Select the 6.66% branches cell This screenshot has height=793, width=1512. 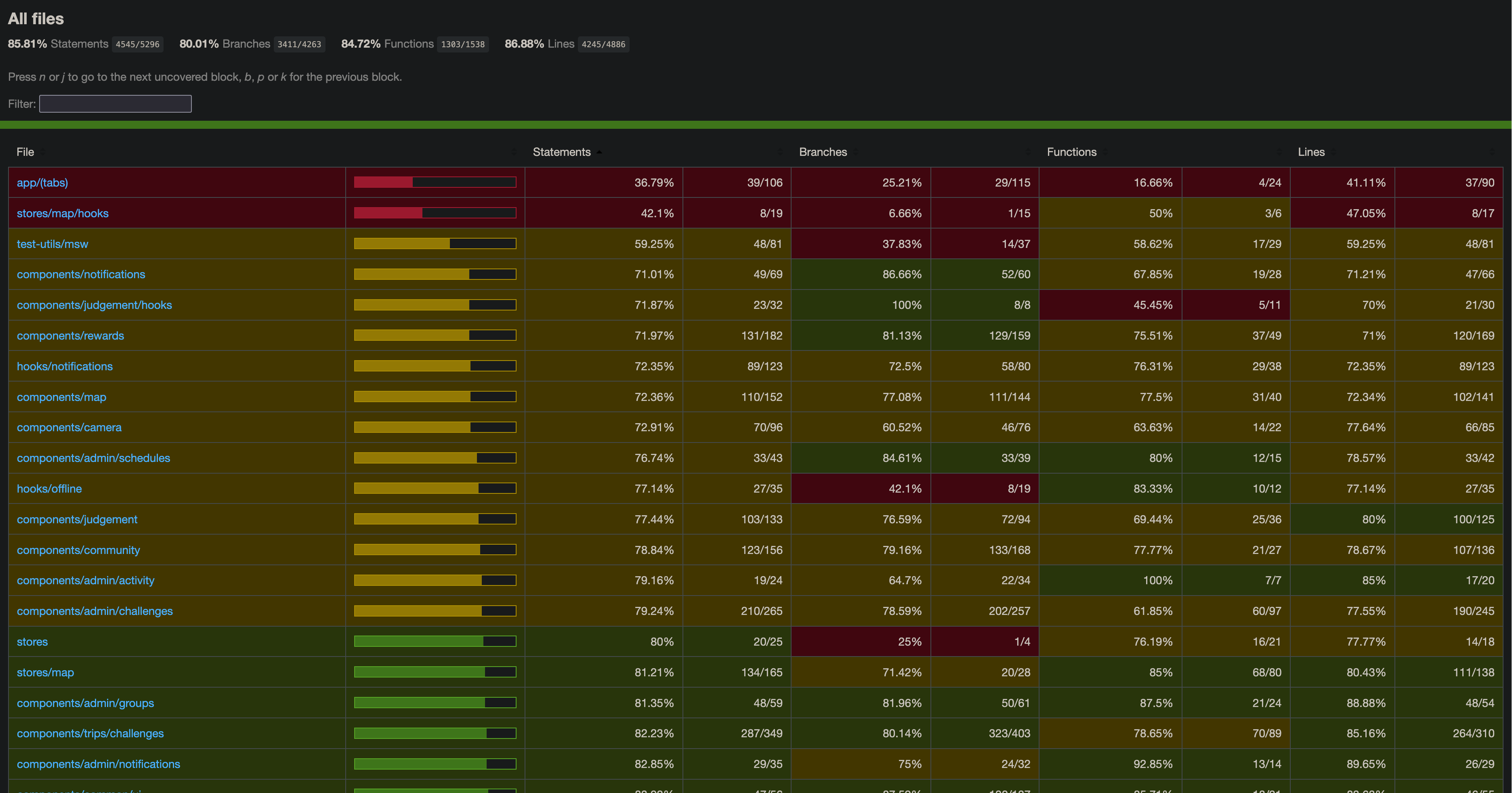coord(861,213)
